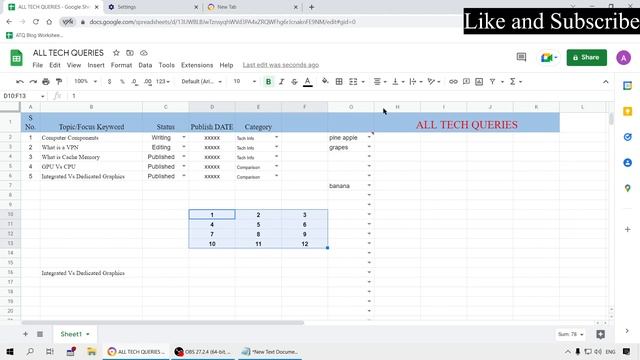This screenshot has width=640, height=360.
Task: Open text wrapping options
Action: (416, 82)
